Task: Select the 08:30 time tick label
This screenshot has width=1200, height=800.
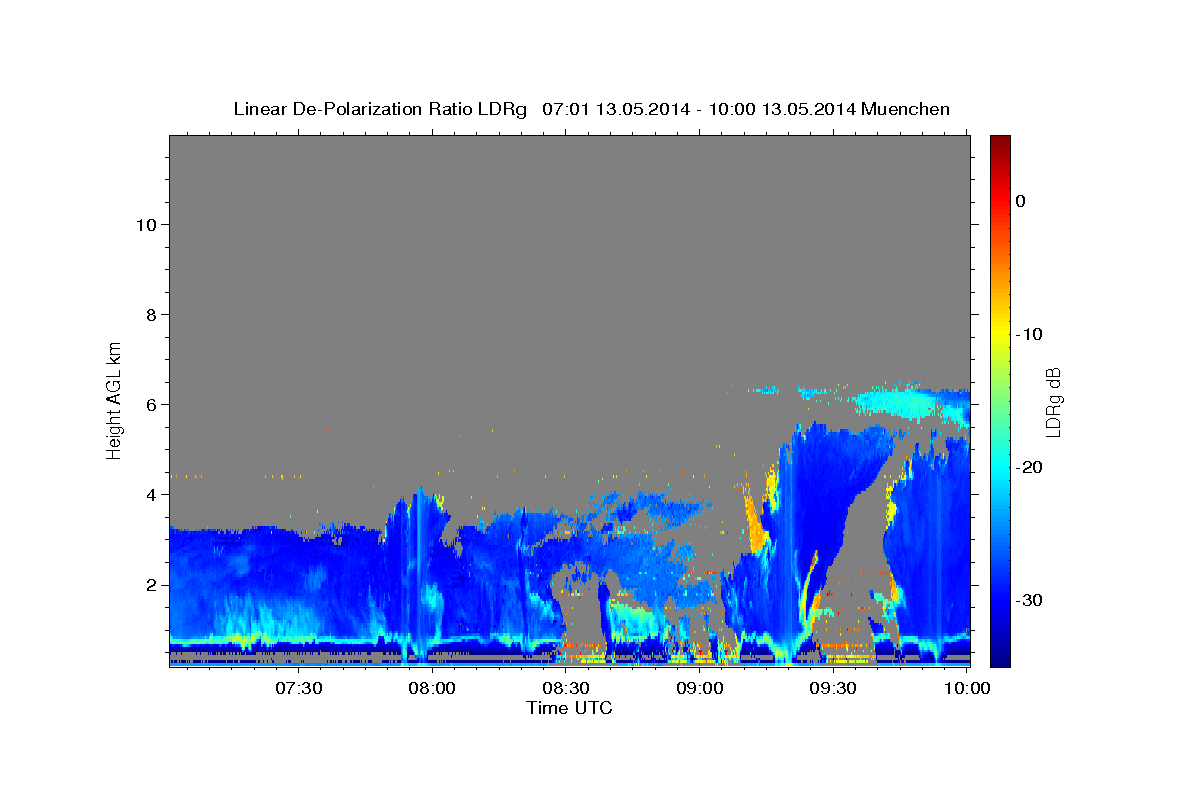Action: point(566,688)
